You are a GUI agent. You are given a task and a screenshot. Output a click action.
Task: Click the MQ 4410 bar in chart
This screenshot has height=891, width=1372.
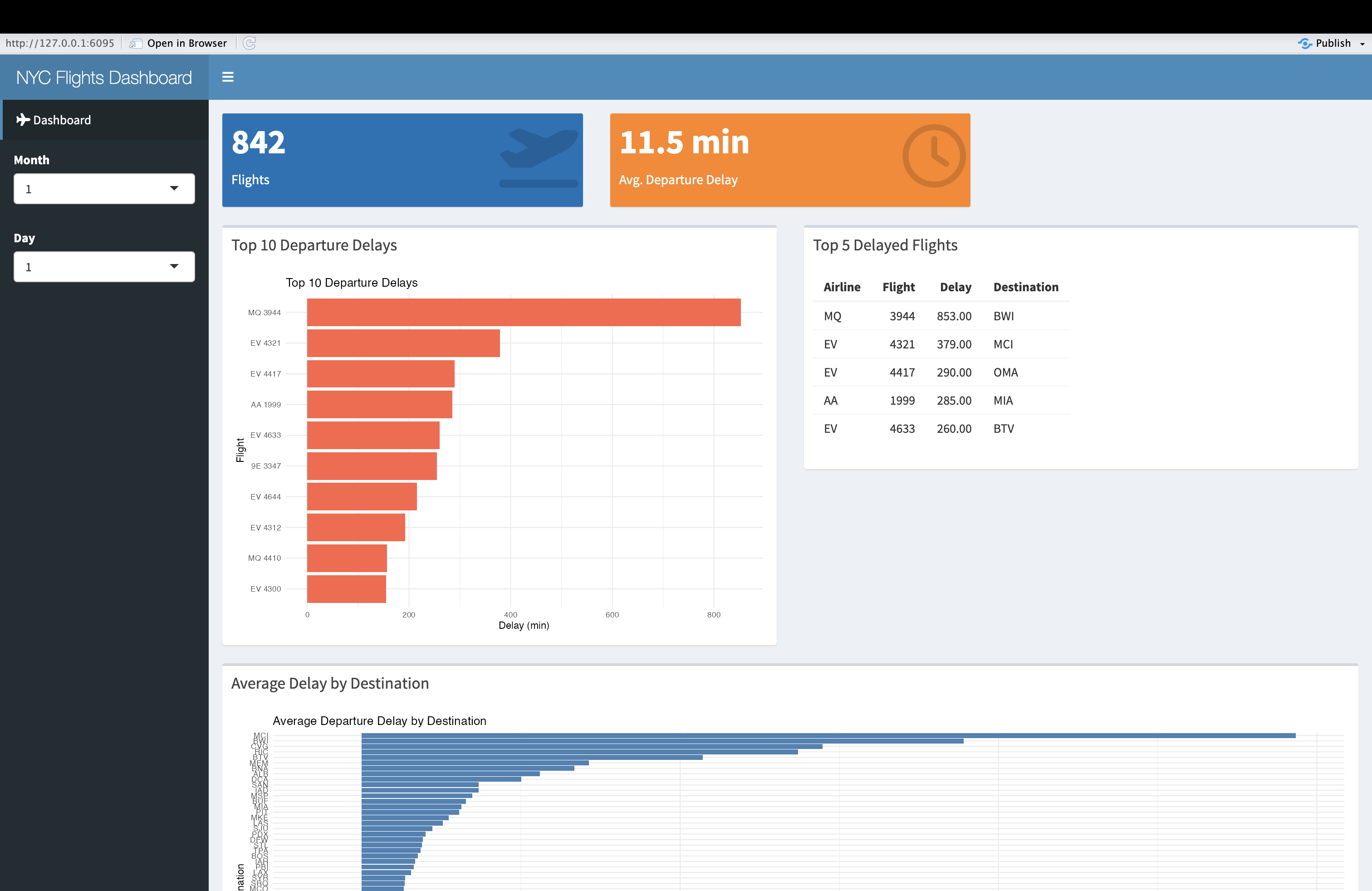click(x=347, y=558)
